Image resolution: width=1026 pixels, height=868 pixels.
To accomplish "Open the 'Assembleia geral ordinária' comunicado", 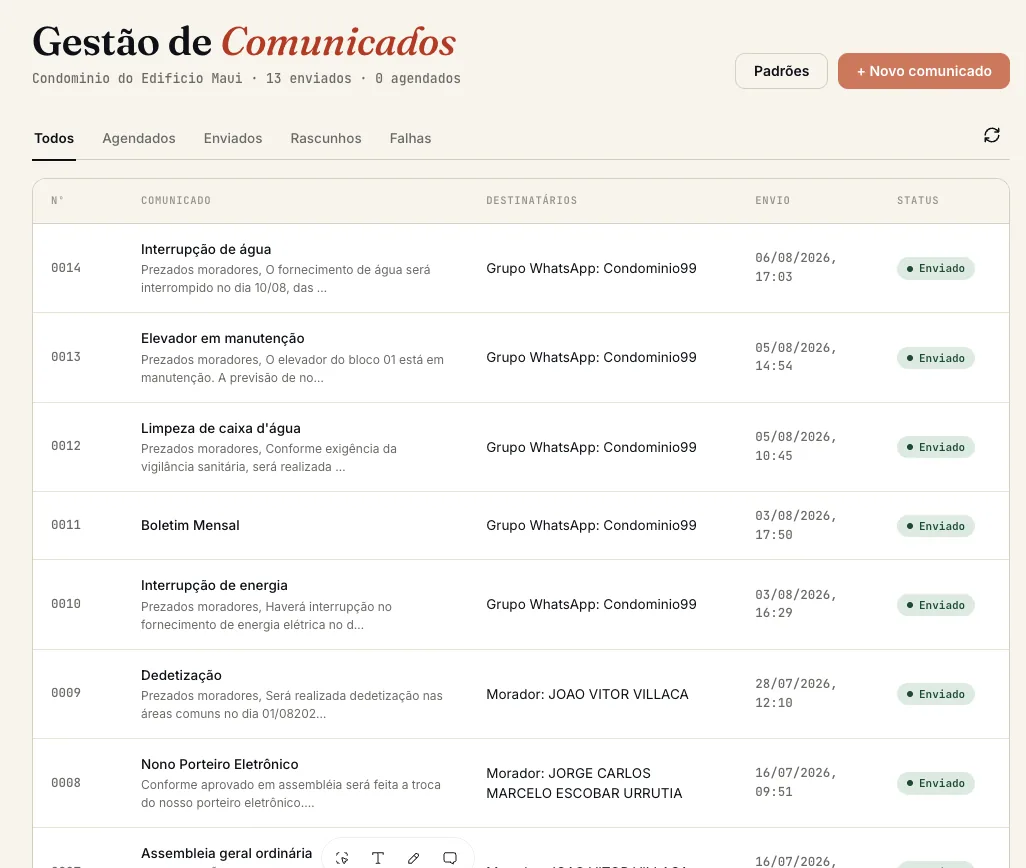I will 226,853.
